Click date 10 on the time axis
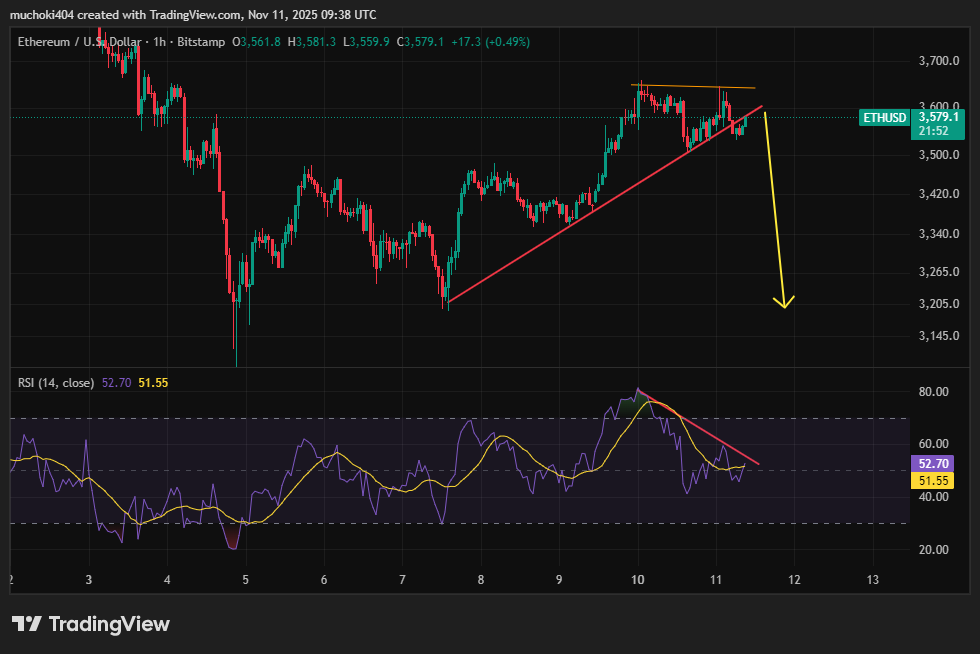The height and width of the screenshot is (654, 980). [x=638, y=580]
